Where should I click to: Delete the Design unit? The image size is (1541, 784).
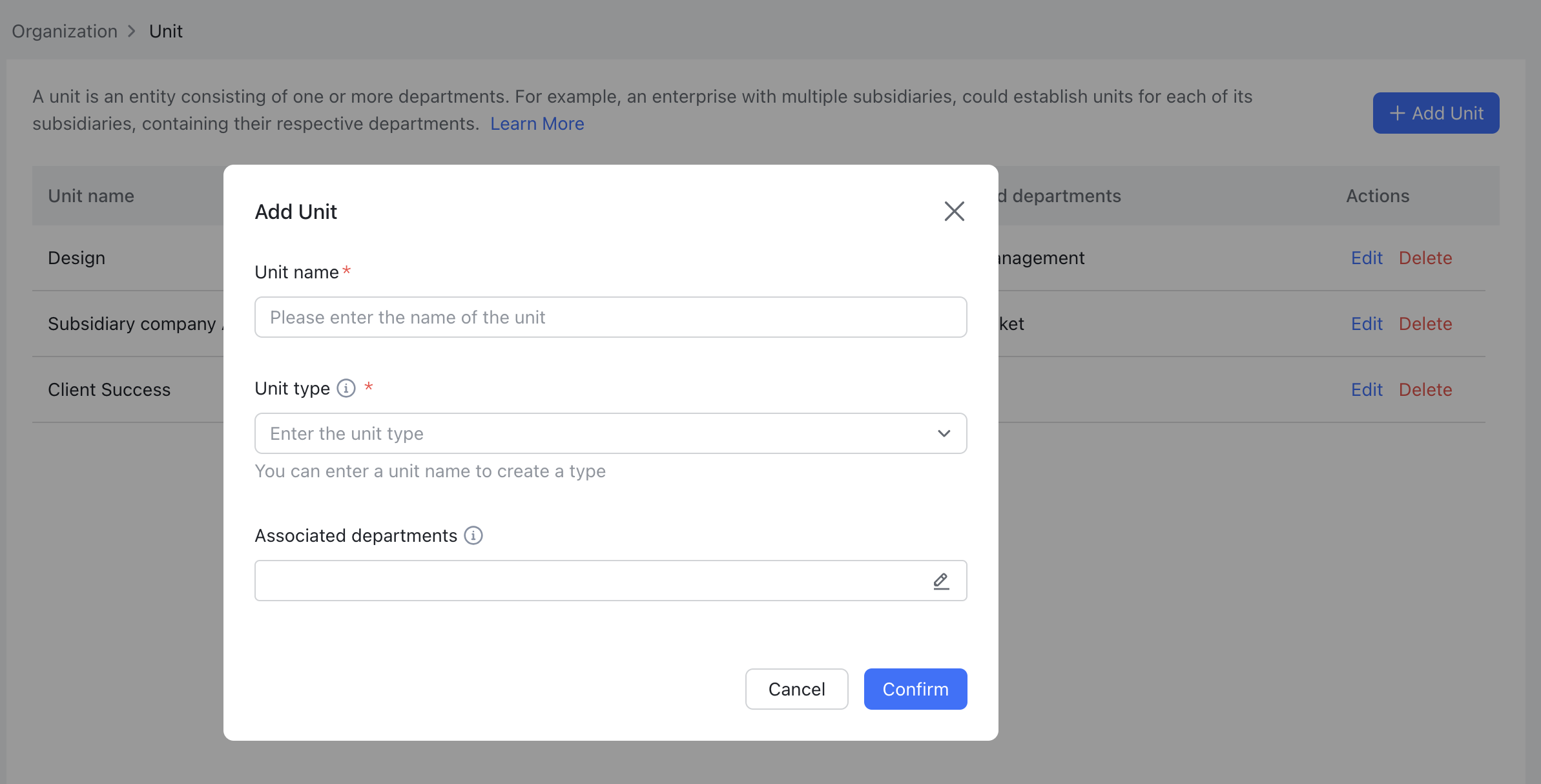click(x=1425, y=258)
